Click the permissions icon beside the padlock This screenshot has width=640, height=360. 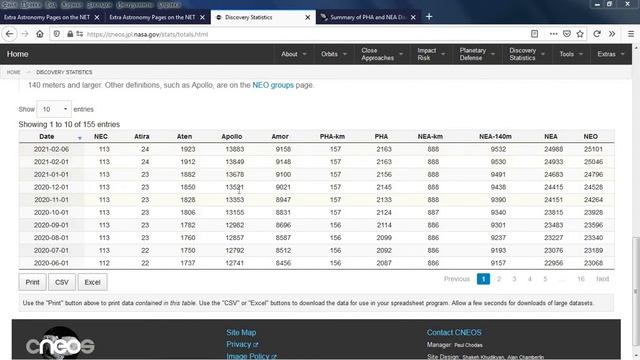tap(80, 34)
